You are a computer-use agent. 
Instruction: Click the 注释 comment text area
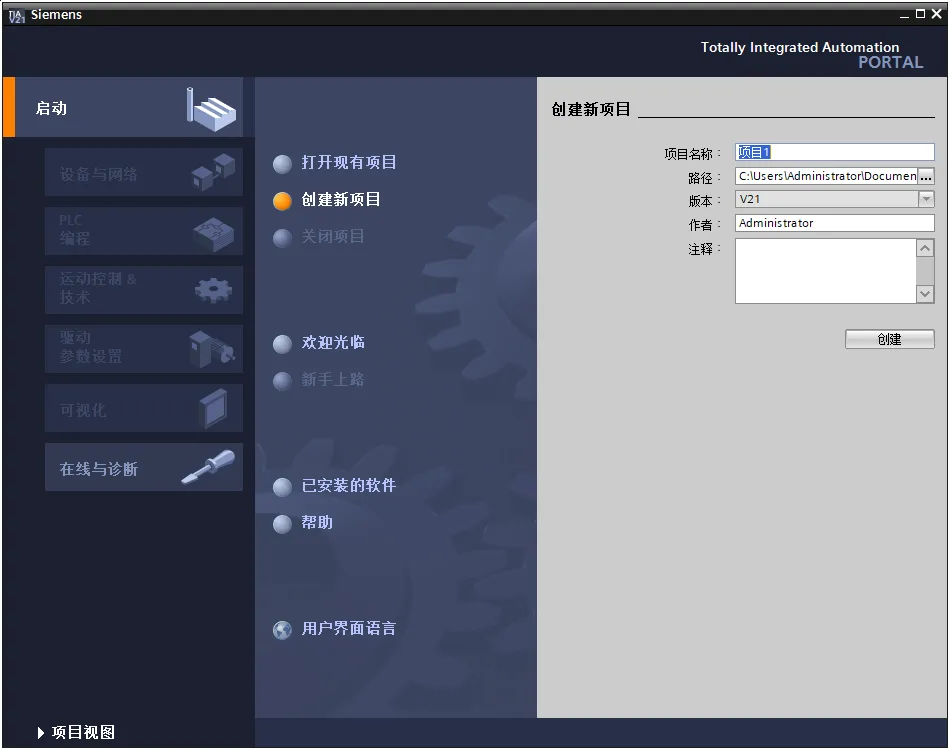(x=825, y=271)
